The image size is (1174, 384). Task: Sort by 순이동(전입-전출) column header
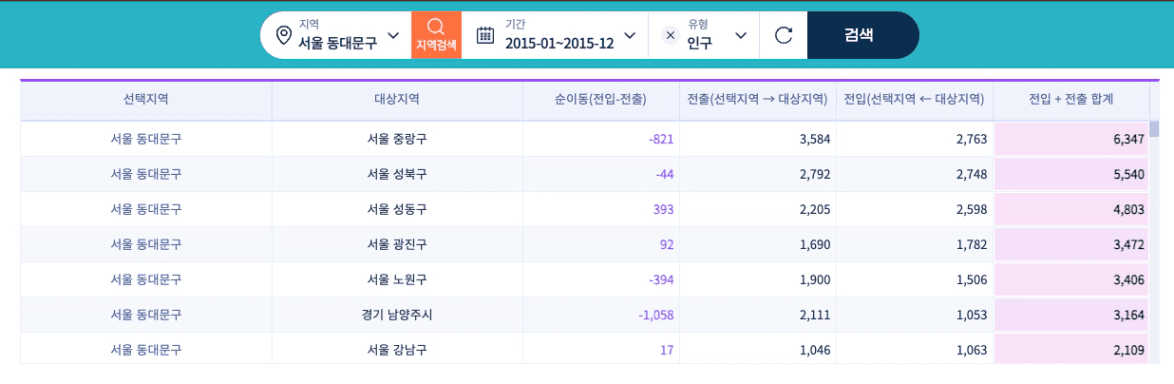pyautogui.click(x=600, y=100)
